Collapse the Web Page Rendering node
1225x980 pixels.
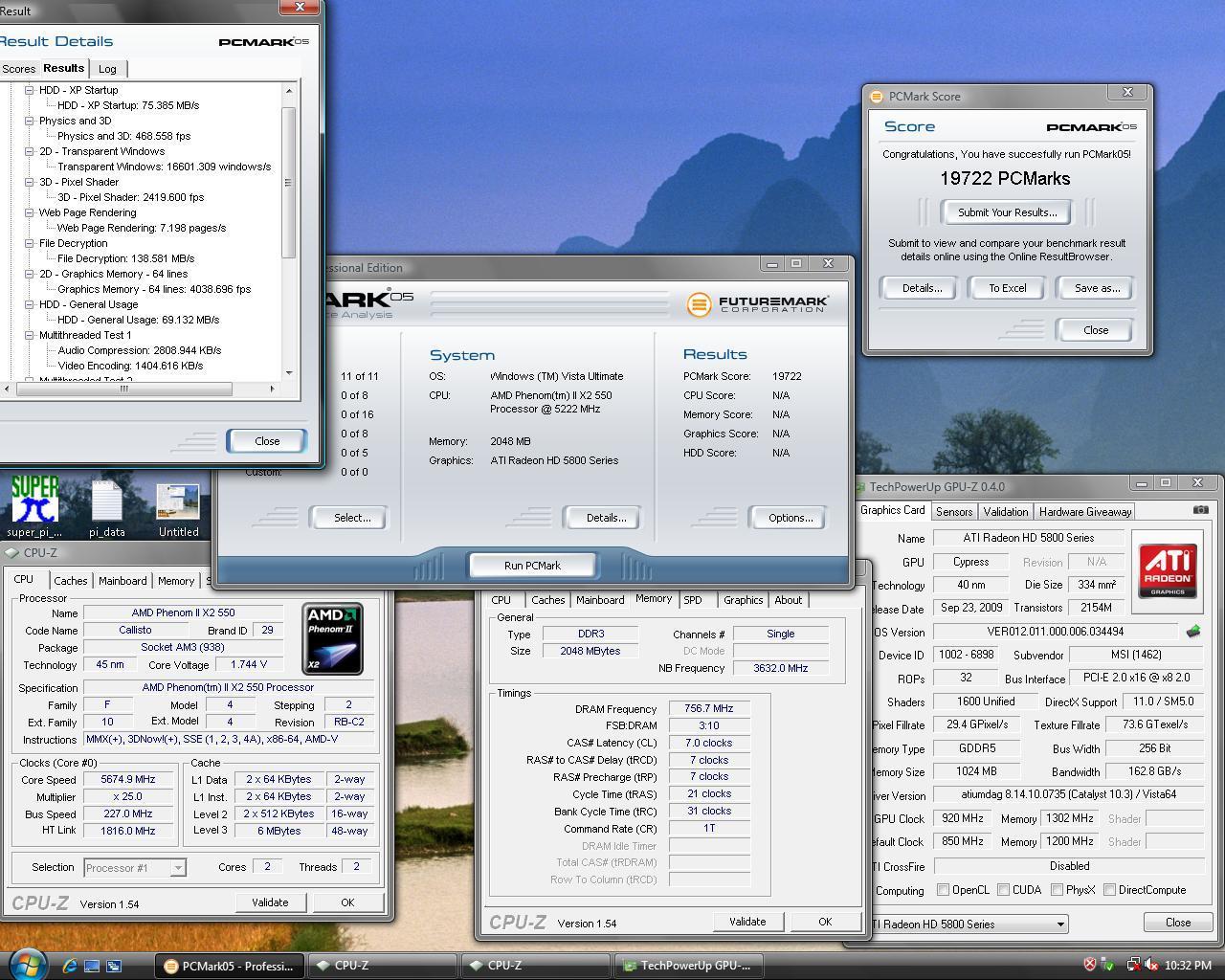(x=29, y=212)
